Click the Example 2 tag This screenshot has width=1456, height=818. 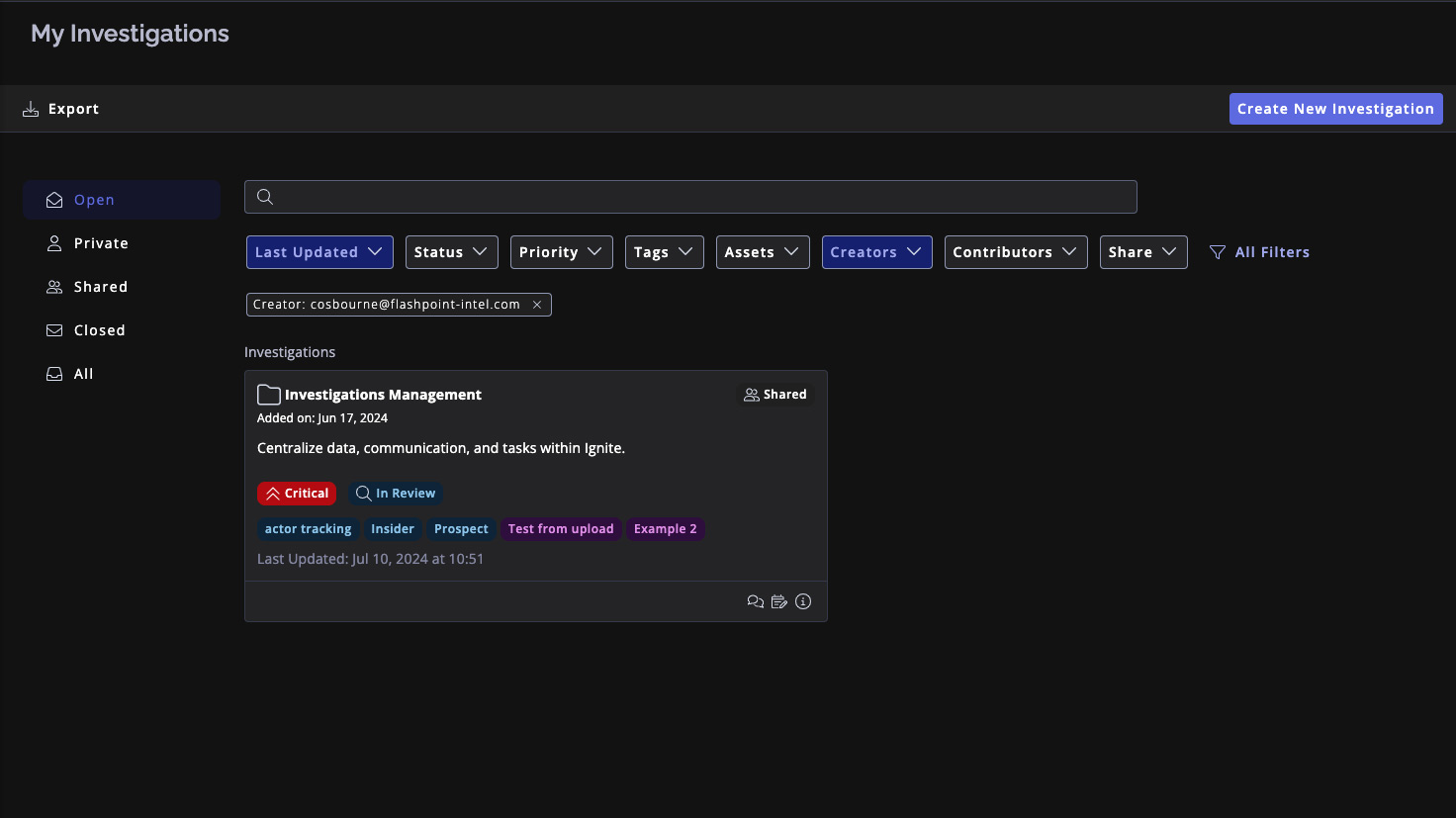coord(666,529)
